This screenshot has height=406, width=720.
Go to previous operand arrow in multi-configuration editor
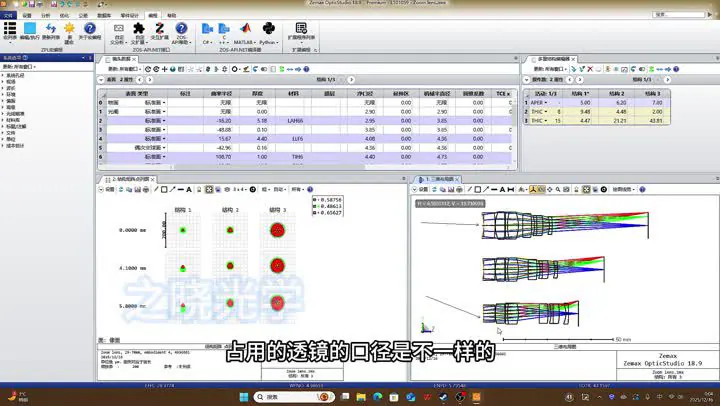tap(570, 79)
